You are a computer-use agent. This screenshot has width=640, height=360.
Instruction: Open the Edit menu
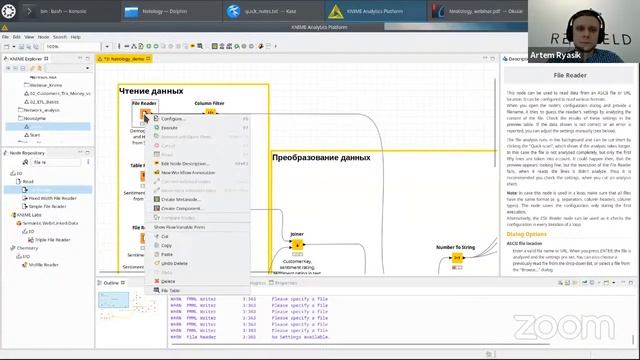click(16, 37)
